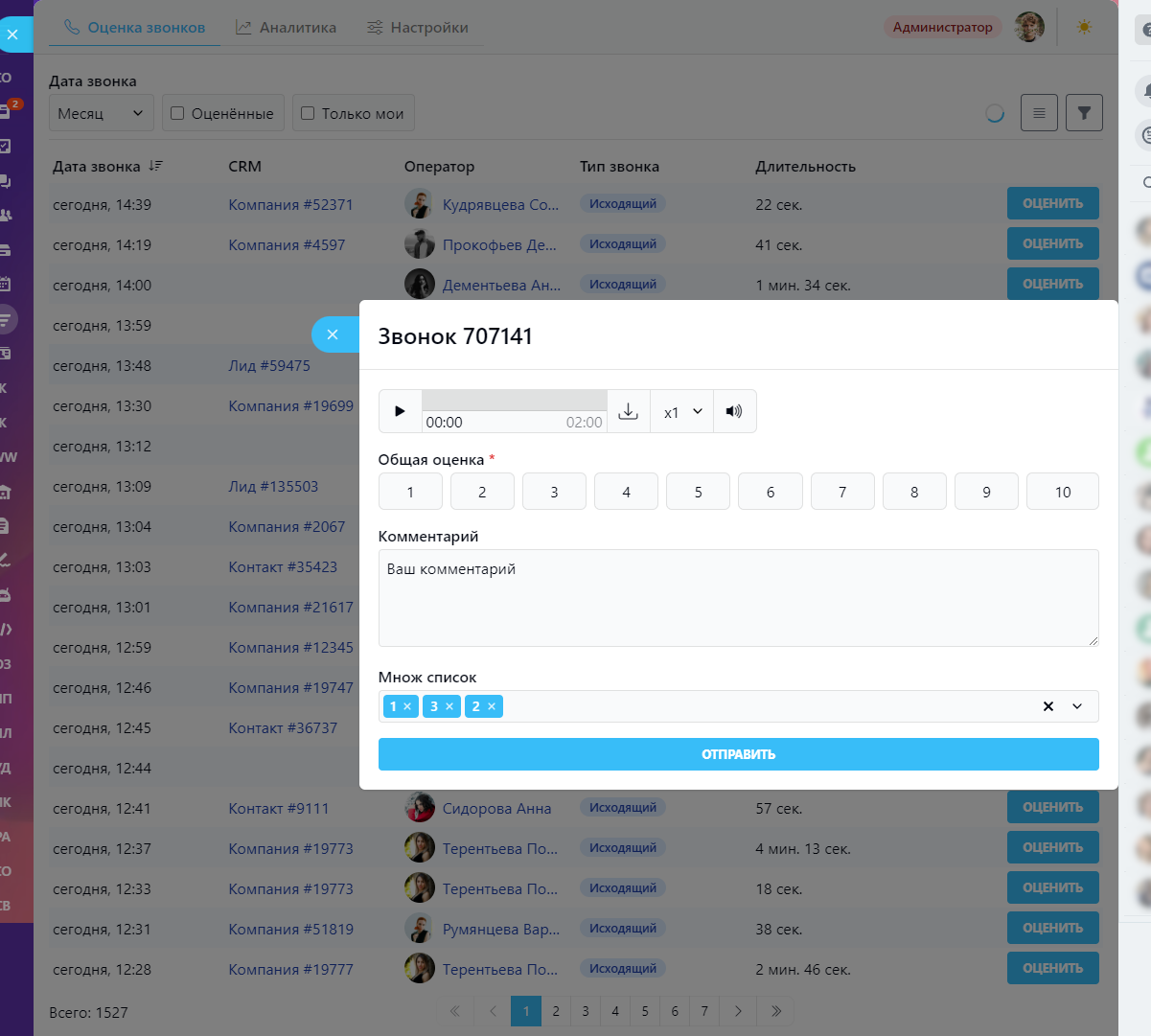The width and height of the screenshot is (1151, 1036).
Task: Play the call recording
Action: [x=400, y=411]
